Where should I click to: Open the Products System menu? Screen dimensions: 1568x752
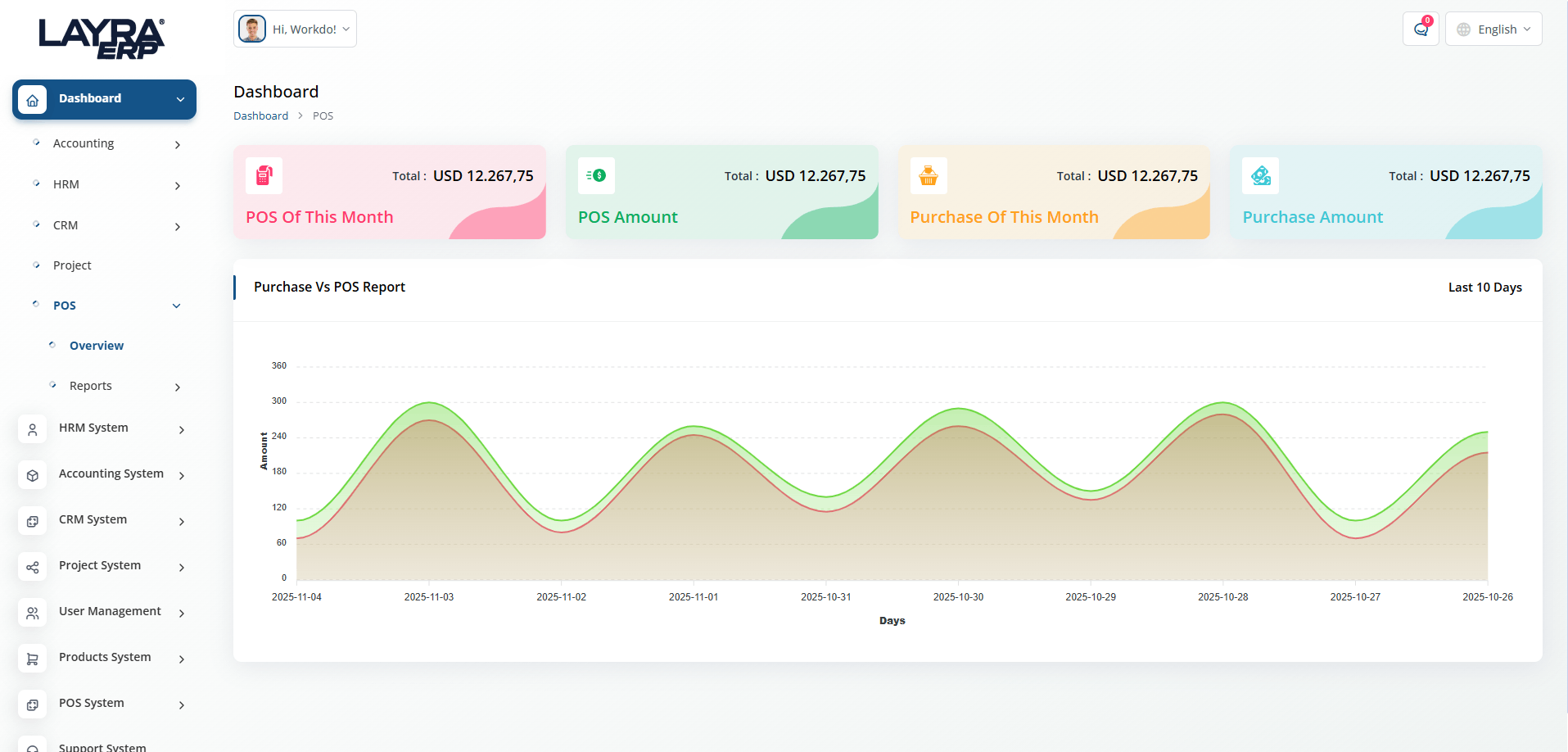105,657
